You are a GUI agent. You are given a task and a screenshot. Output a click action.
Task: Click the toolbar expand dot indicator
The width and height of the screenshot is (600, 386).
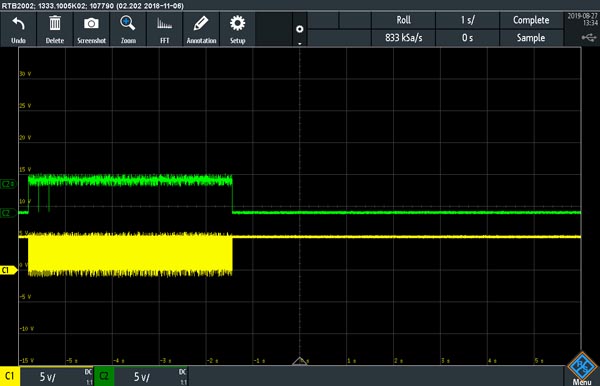300,29
